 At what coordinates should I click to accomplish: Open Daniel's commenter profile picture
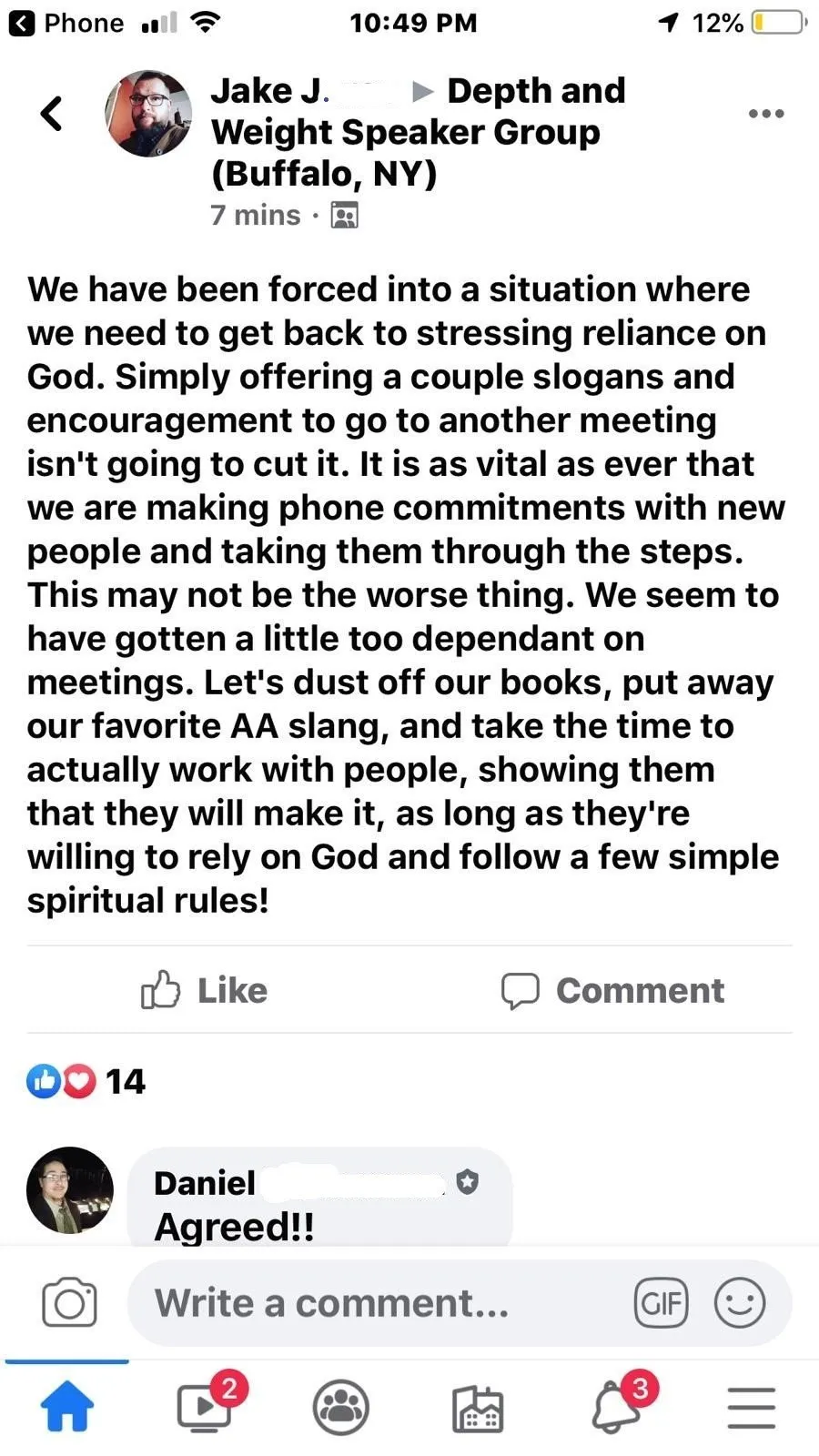[x=70, y=1189]
